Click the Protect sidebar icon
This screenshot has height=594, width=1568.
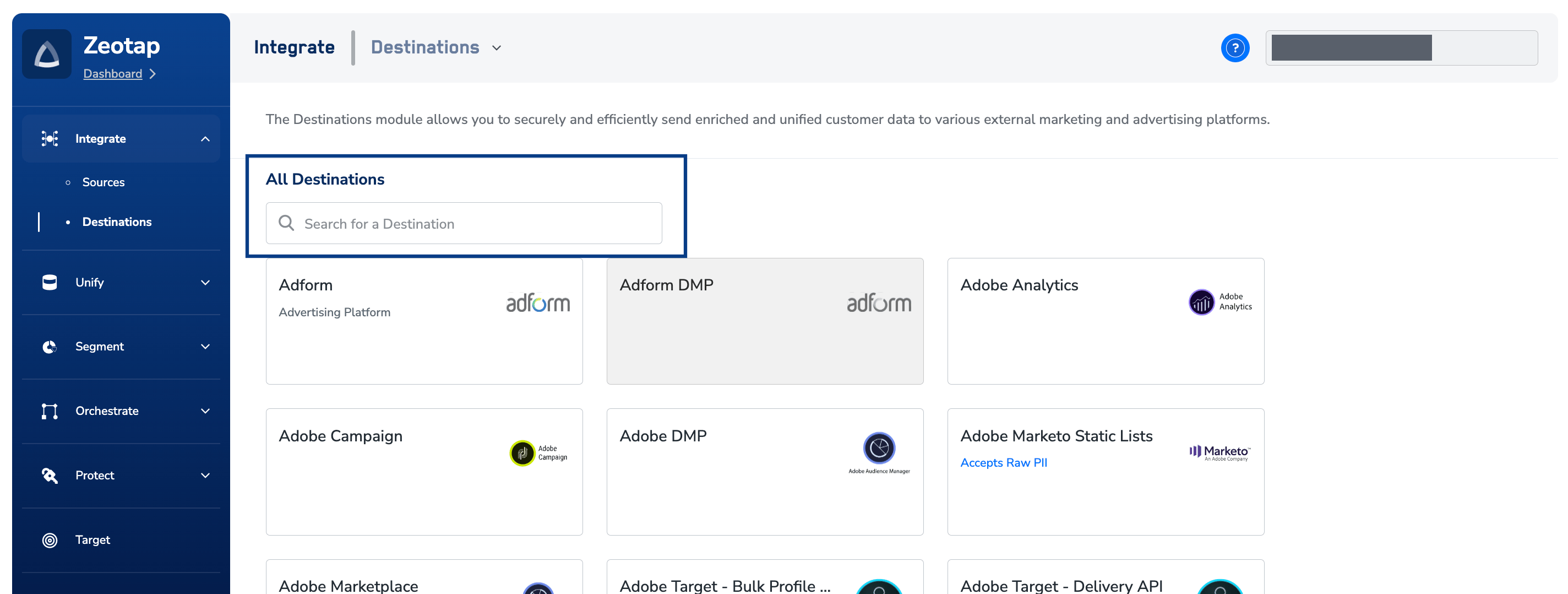tap(50, 475)
